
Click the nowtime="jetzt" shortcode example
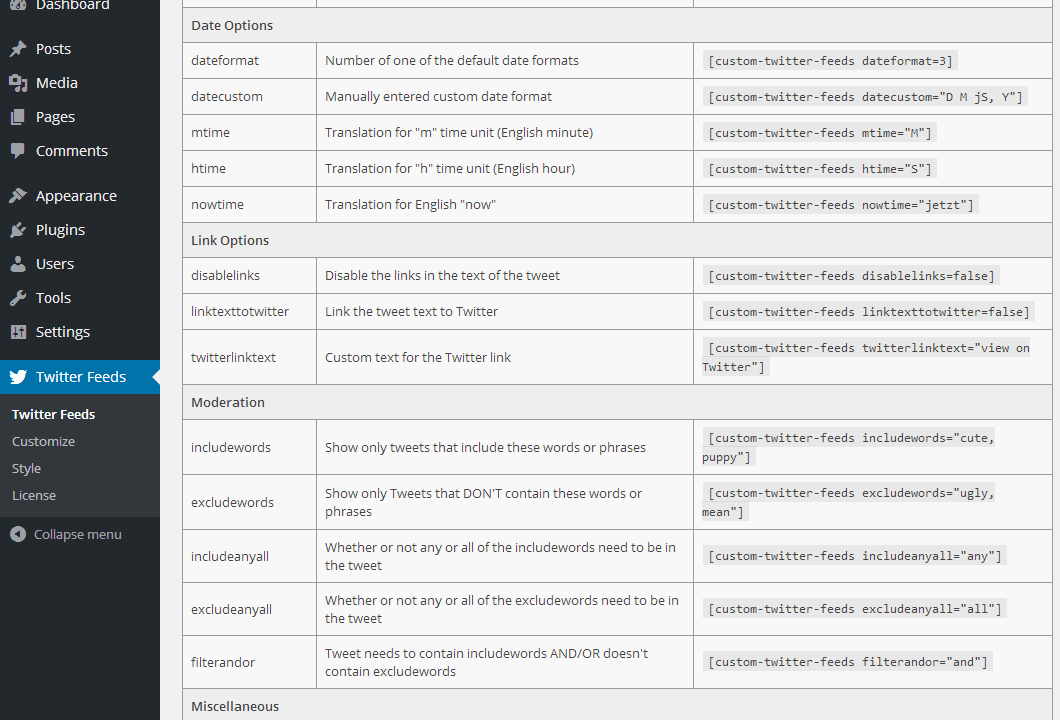(840, 205)
